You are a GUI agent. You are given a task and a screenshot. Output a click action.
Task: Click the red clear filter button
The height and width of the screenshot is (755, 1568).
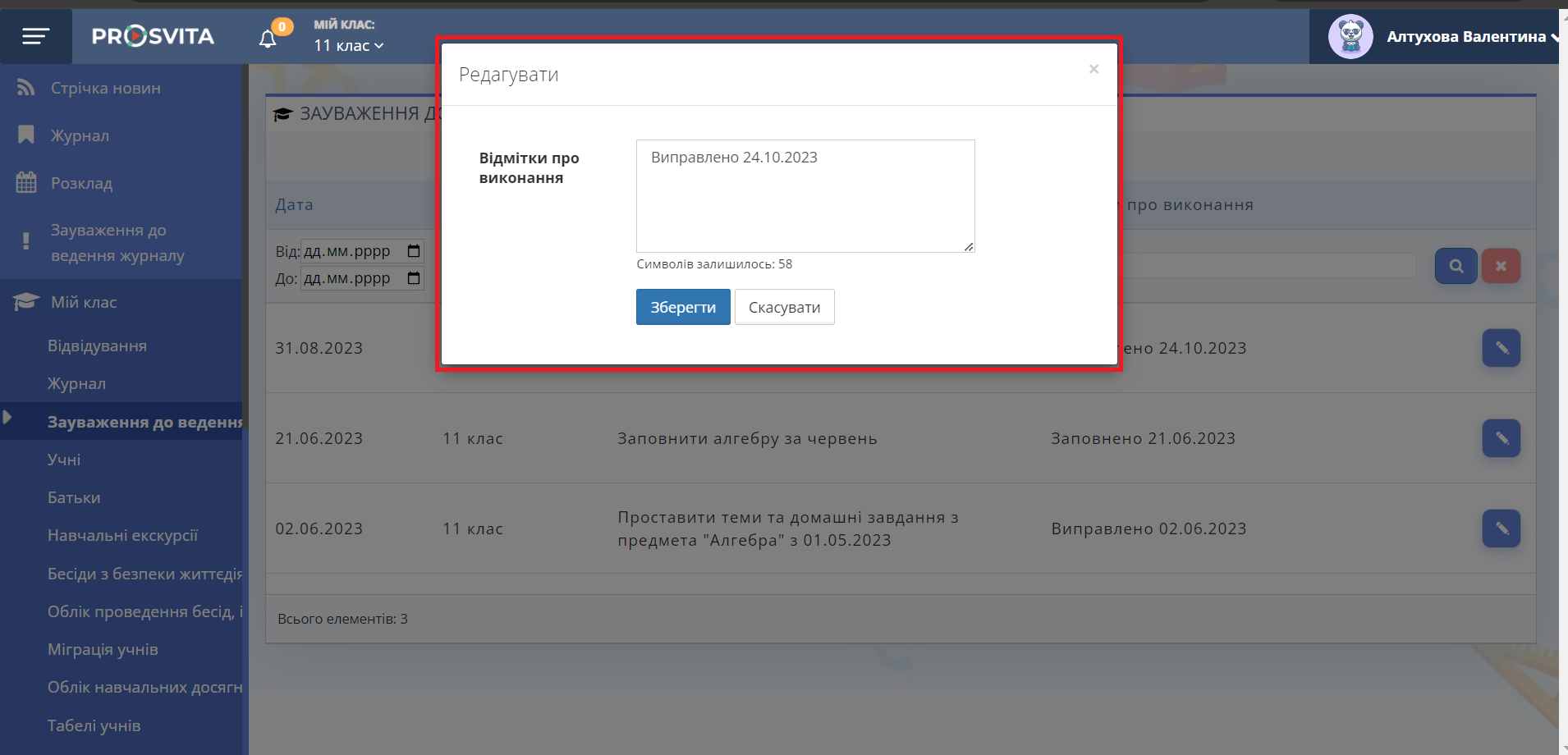[x=1501, y=266]
